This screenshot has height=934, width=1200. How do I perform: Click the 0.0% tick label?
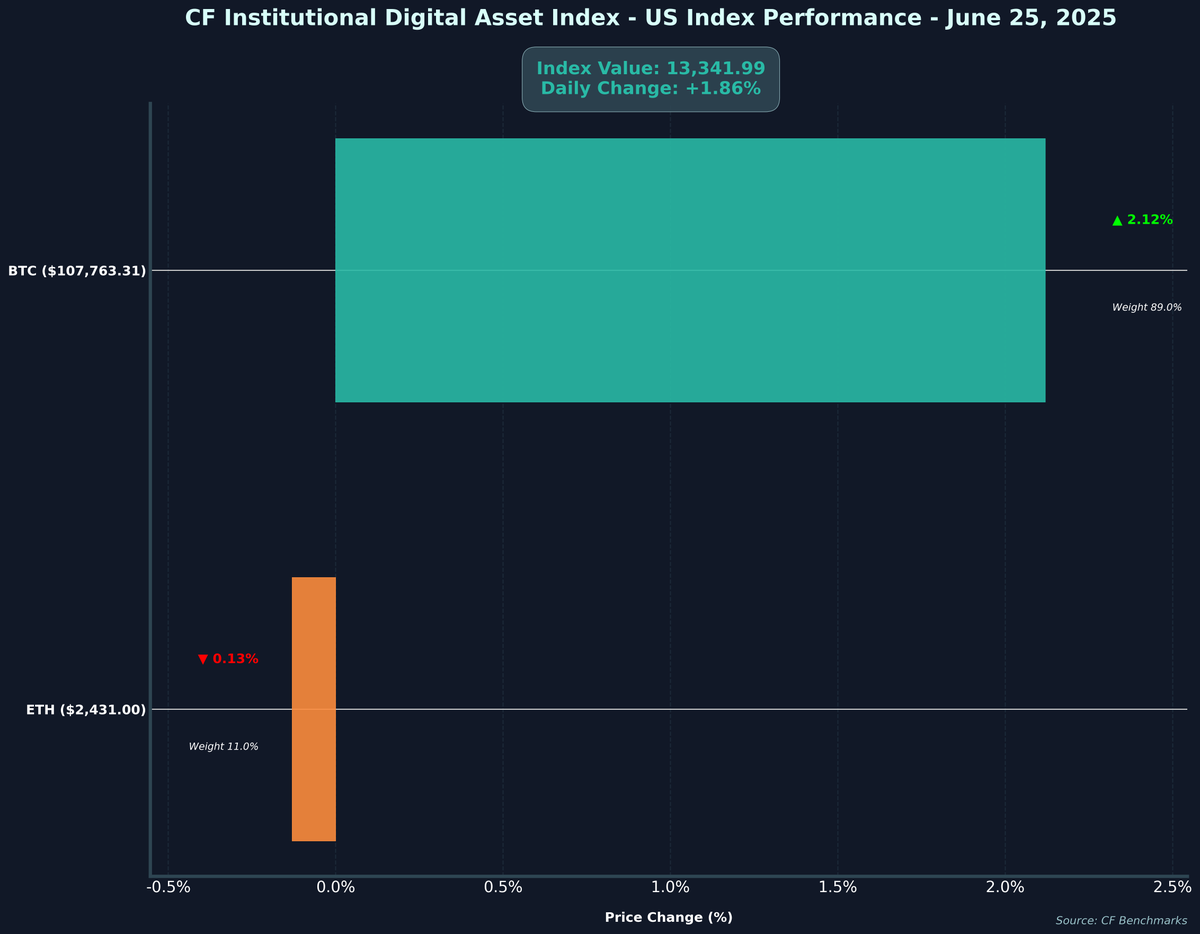click(x=336, y=886)
